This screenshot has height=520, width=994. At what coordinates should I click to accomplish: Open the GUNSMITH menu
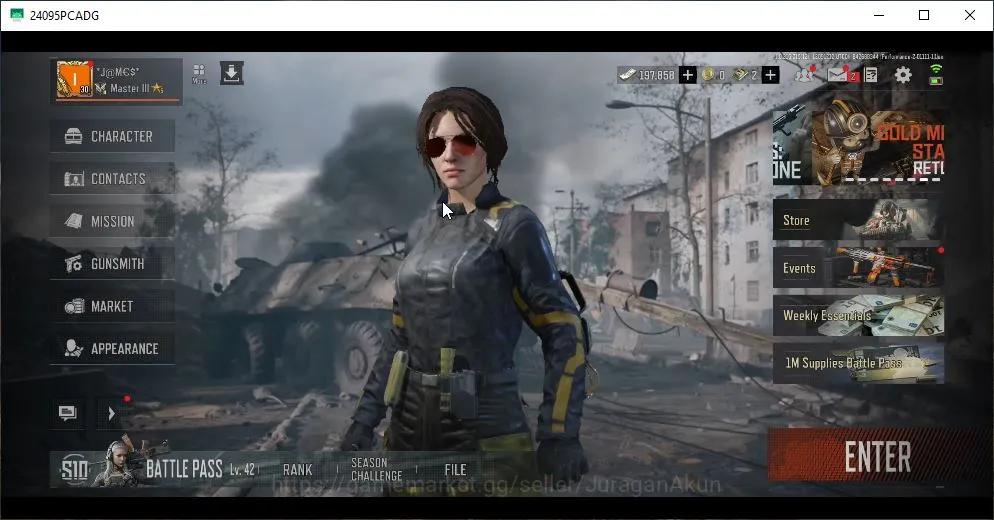tap(112, 263)
